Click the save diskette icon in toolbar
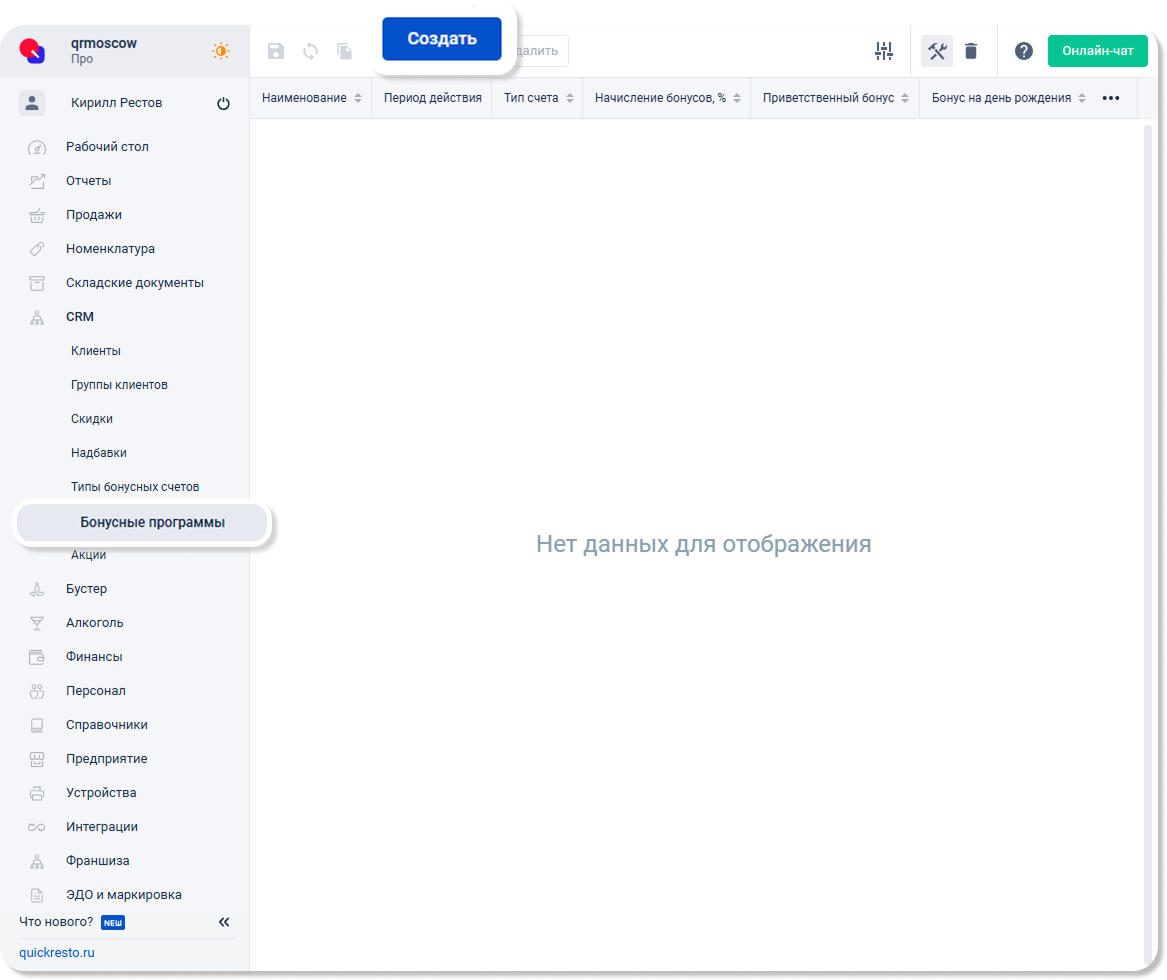This screenshot has width=1167, height=980. [276, 51]
